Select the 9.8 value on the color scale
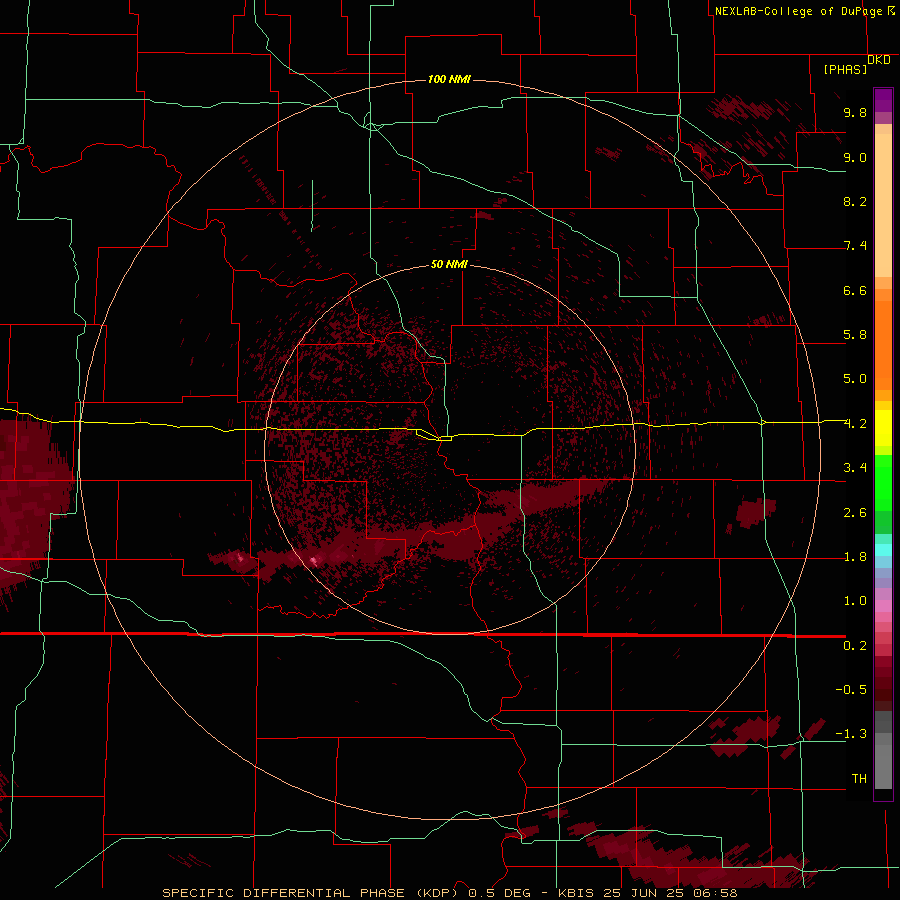This screenshot has width=900, height=900. [x=855, y=112]
